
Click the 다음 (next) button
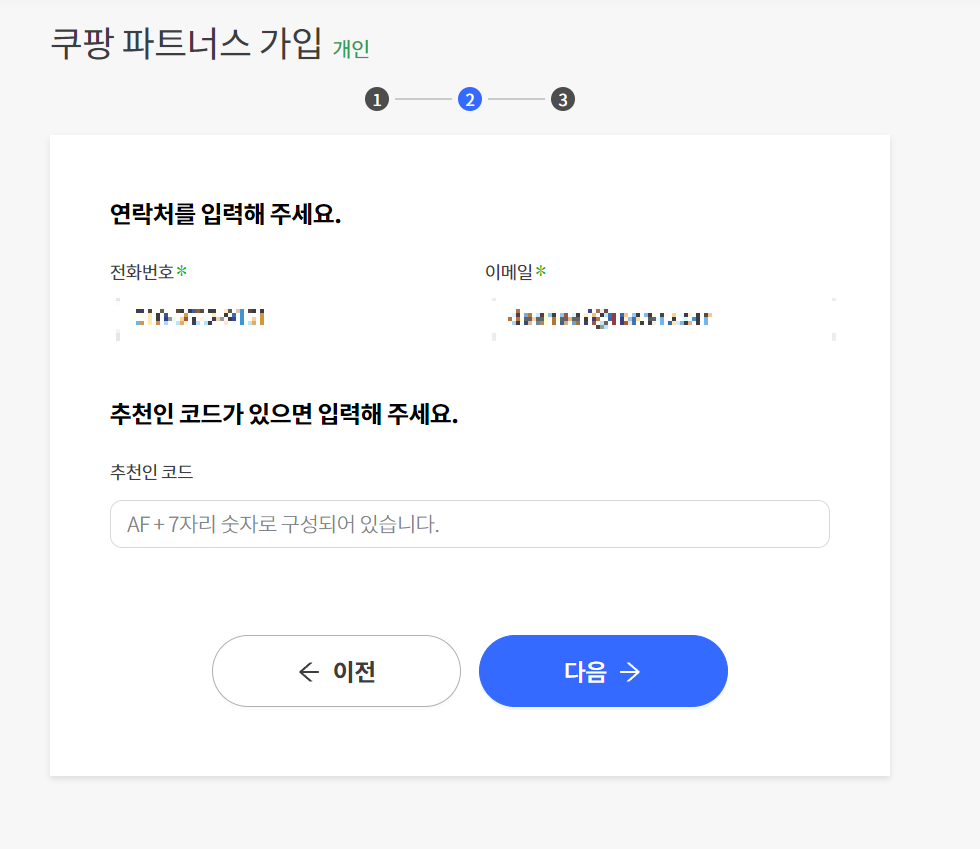click(x=603, y=671)
